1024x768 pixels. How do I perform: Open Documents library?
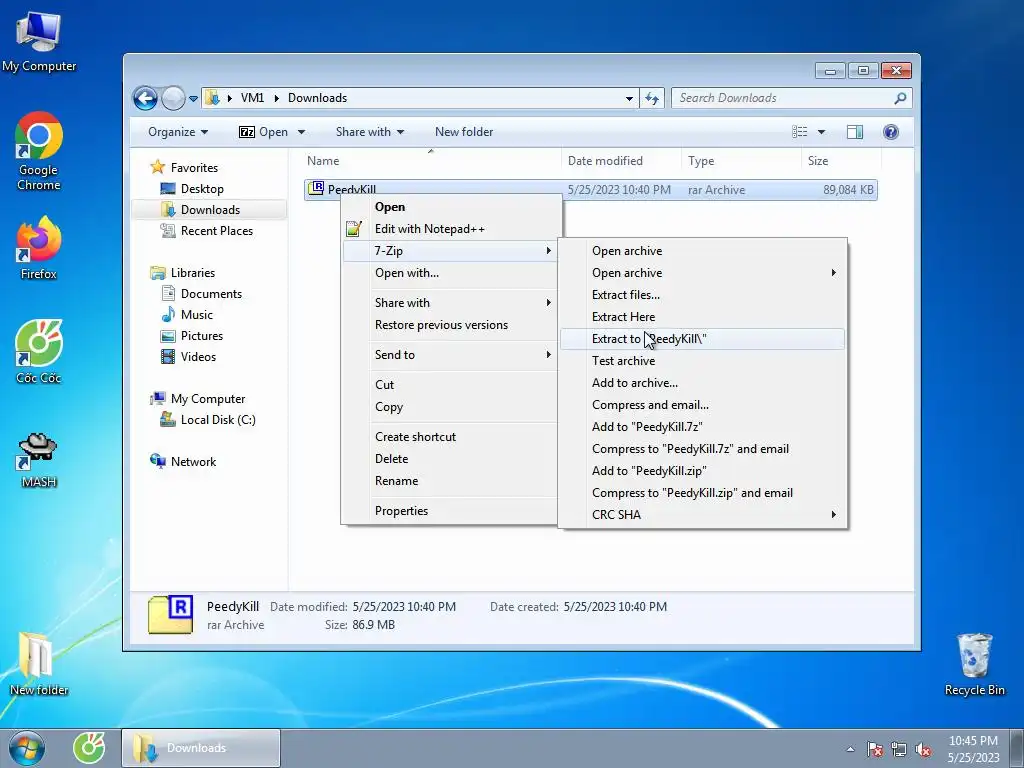[211, 294]
